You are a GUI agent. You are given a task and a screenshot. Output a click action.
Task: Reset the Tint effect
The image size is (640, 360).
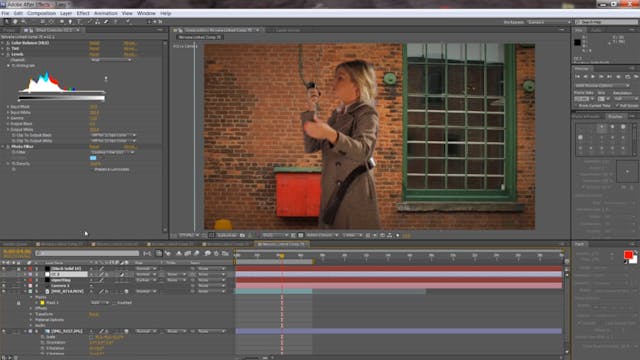pyautogui.click(x=94, y=49)
